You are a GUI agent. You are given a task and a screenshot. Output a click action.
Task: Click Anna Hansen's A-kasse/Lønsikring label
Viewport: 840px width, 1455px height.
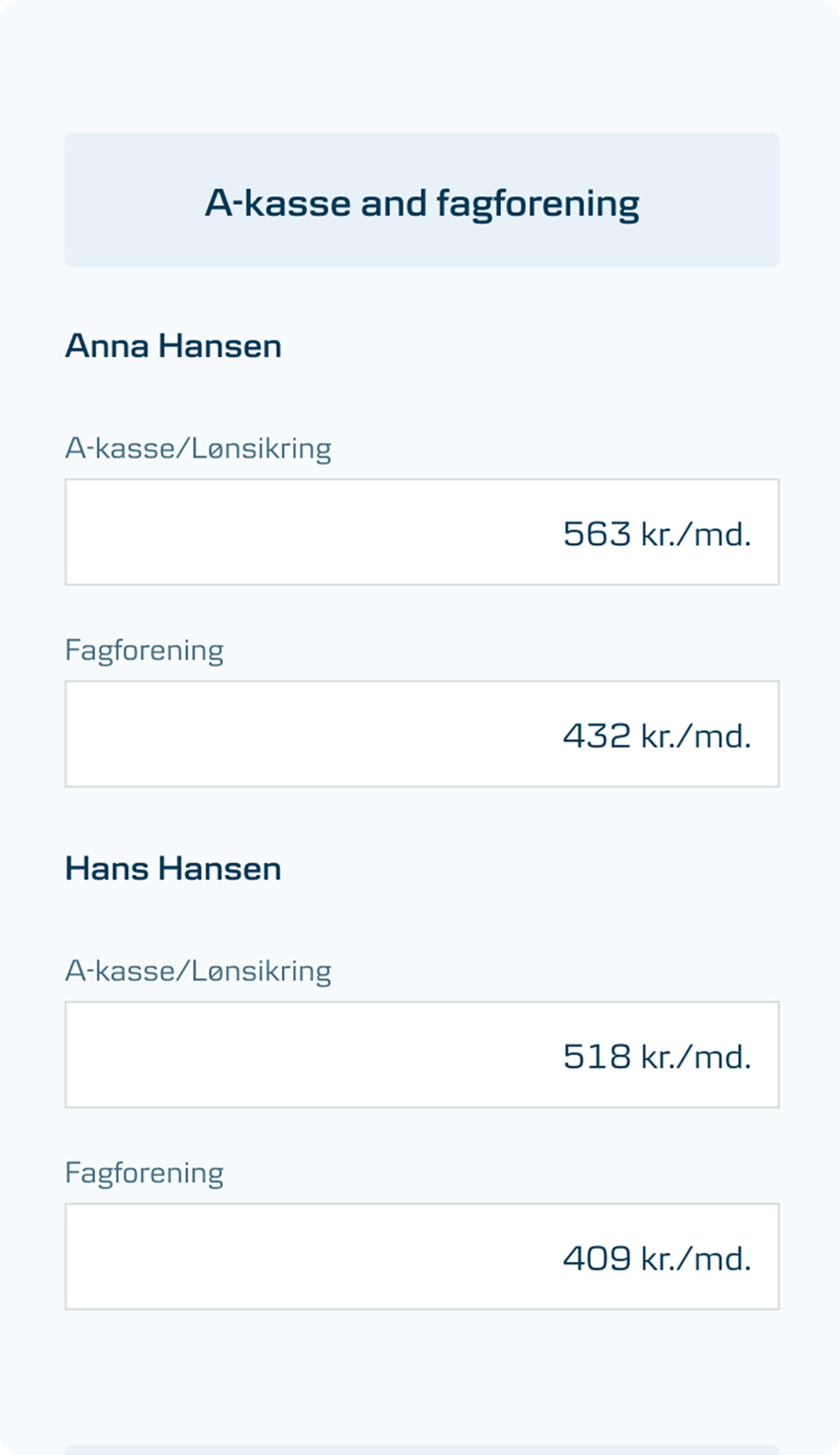coord(198,449)
